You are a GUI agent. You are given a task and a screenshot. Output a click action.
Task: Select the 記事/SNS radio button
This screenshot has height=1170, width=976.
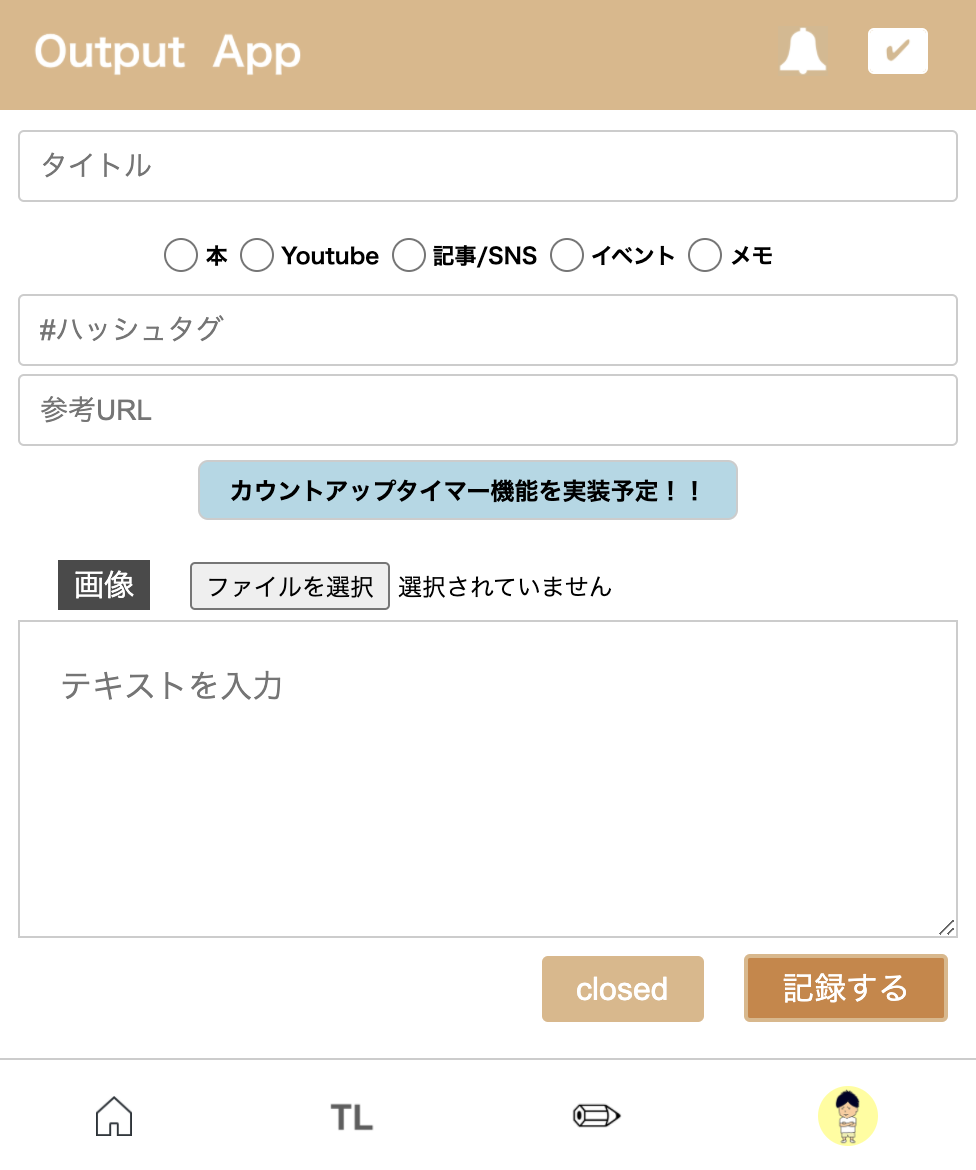(409, 256)
